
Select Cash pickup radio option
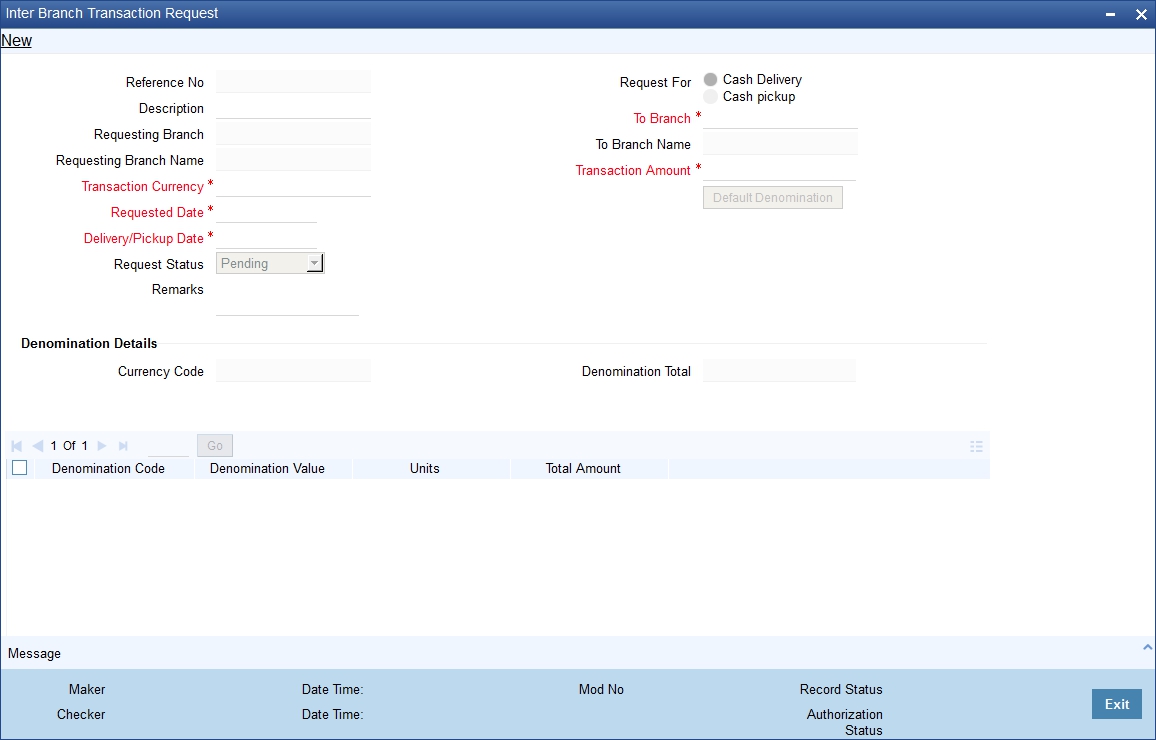(x=710, y=97)
